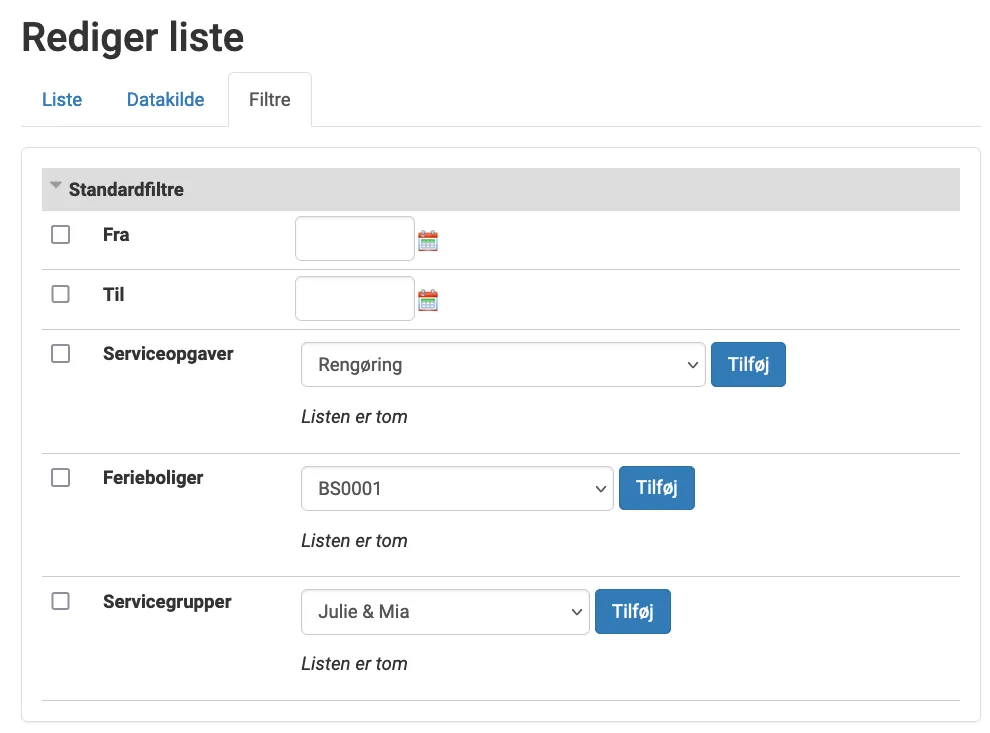The width and height of the screenshot is (990, 733).
Task: Open the Ferieboliger dropdown showing BS0001
Action: (456, 488)
